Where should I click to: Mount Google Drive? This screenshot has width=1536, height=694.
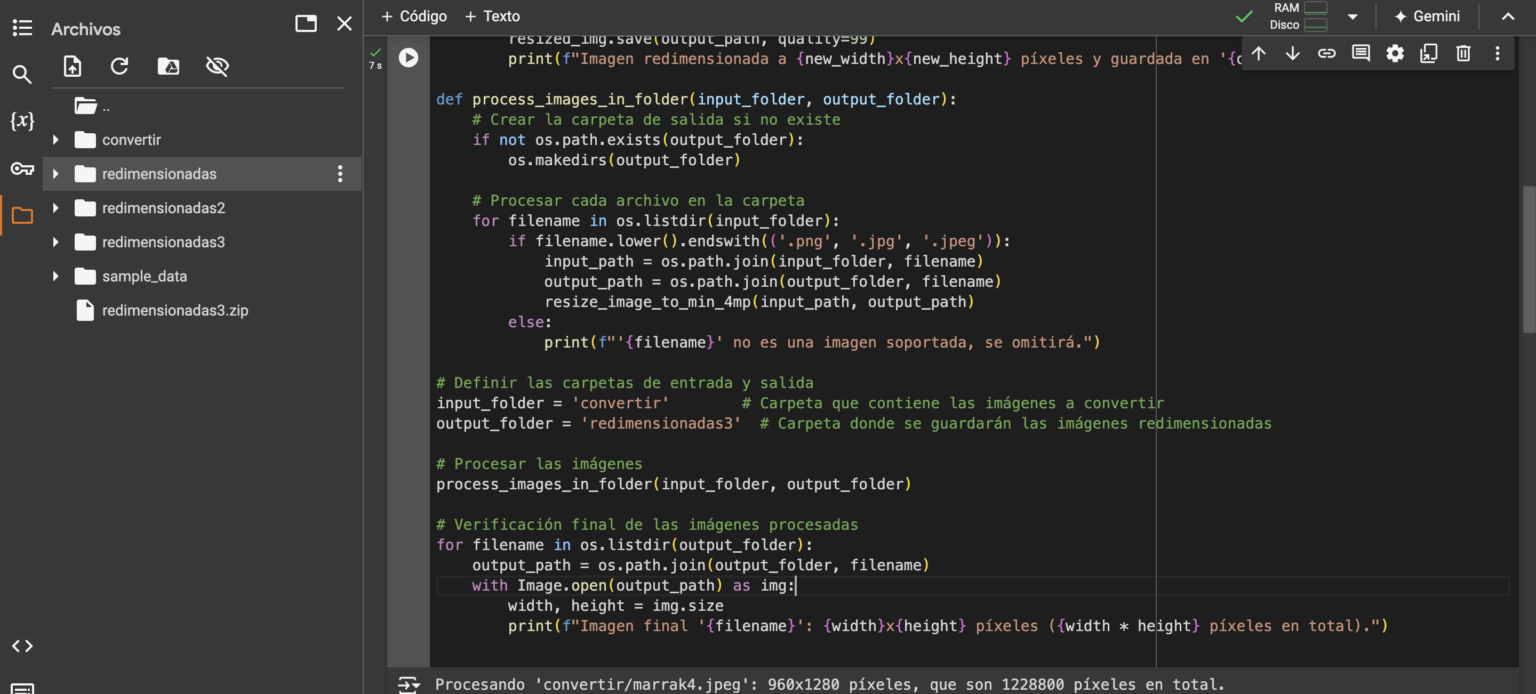[x=168, y=66]
